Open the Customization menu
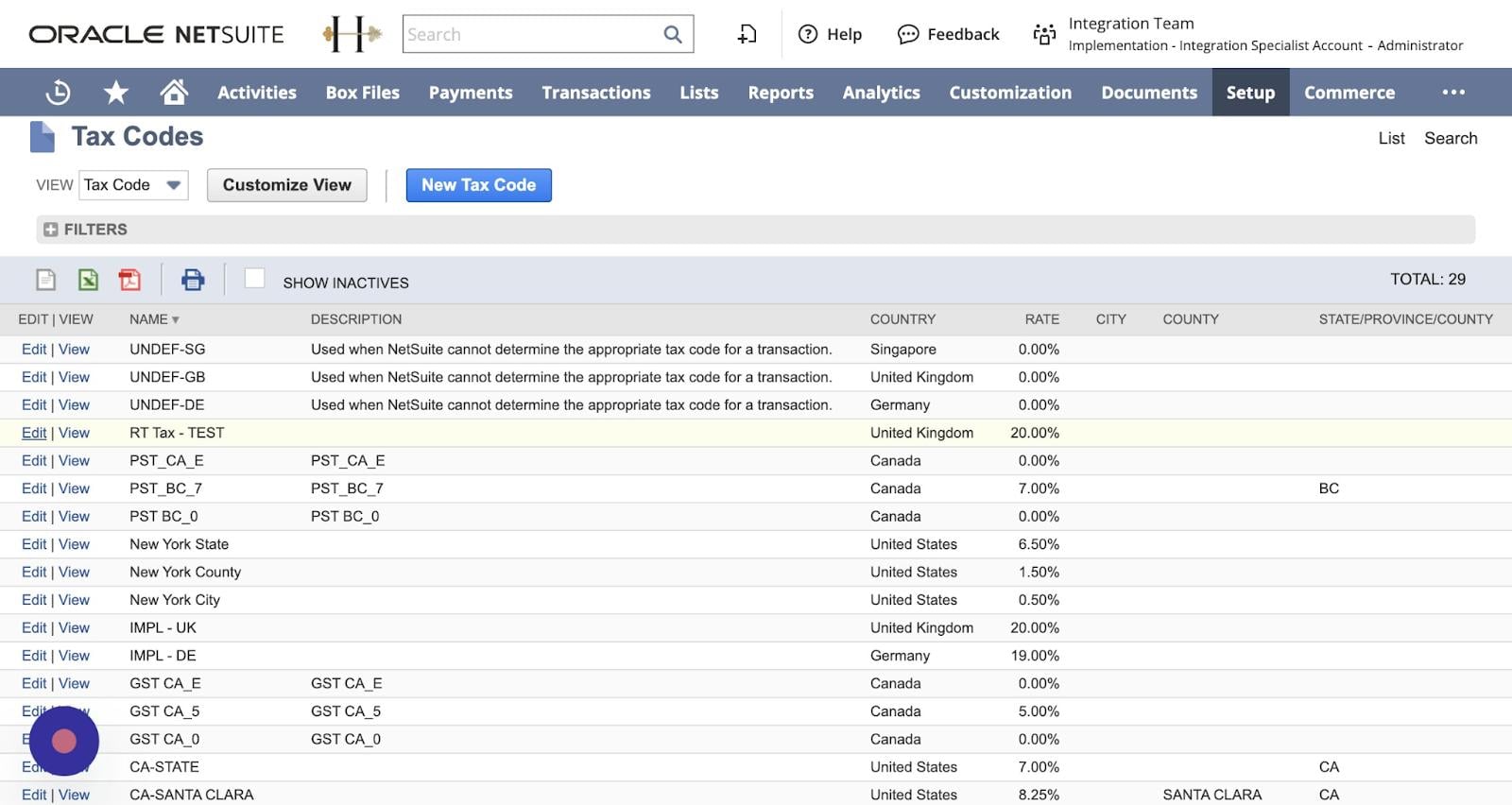Screen dimensions: 1512x805 click(1009, 93)
